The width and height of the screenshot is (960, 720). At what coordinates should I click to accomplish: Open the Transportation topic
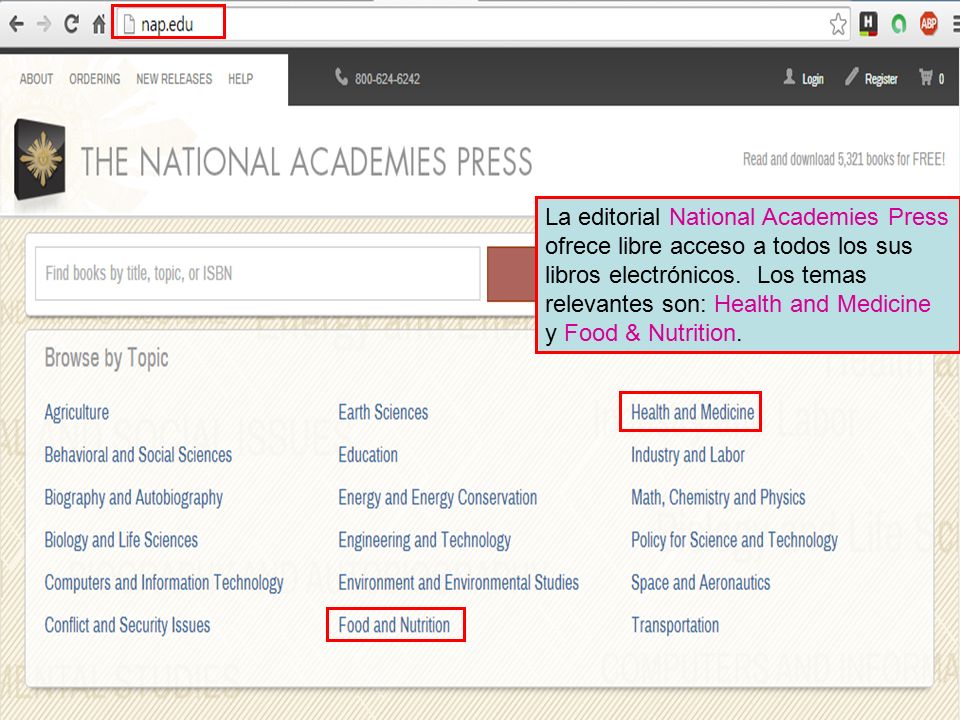tap(675, 625)
